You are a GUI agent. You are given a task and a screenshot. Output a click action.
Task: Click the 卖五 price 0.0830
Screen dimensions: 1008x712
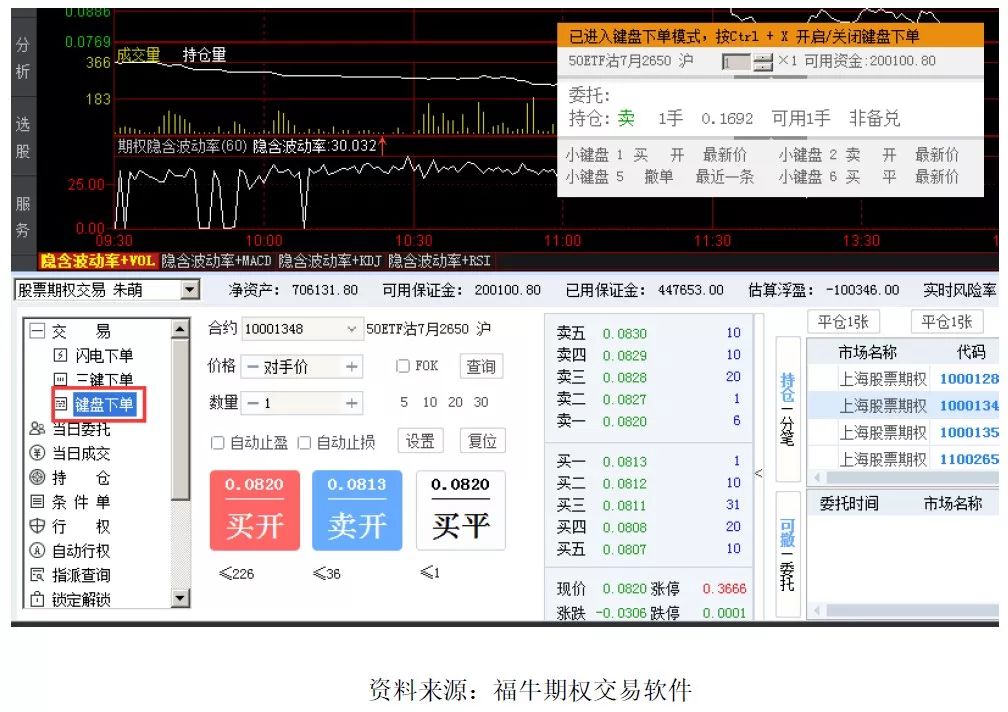[624, 334]
